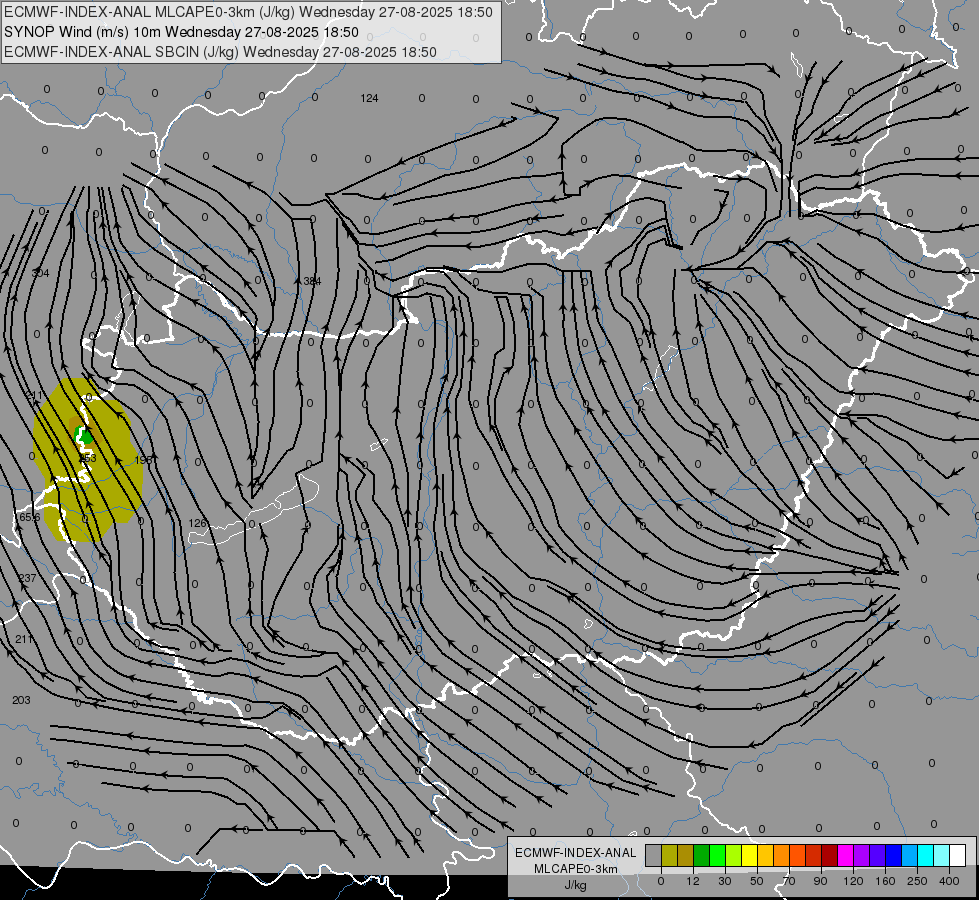Click the legend unit J/kg
979x900 pixels.
(575, 885)
